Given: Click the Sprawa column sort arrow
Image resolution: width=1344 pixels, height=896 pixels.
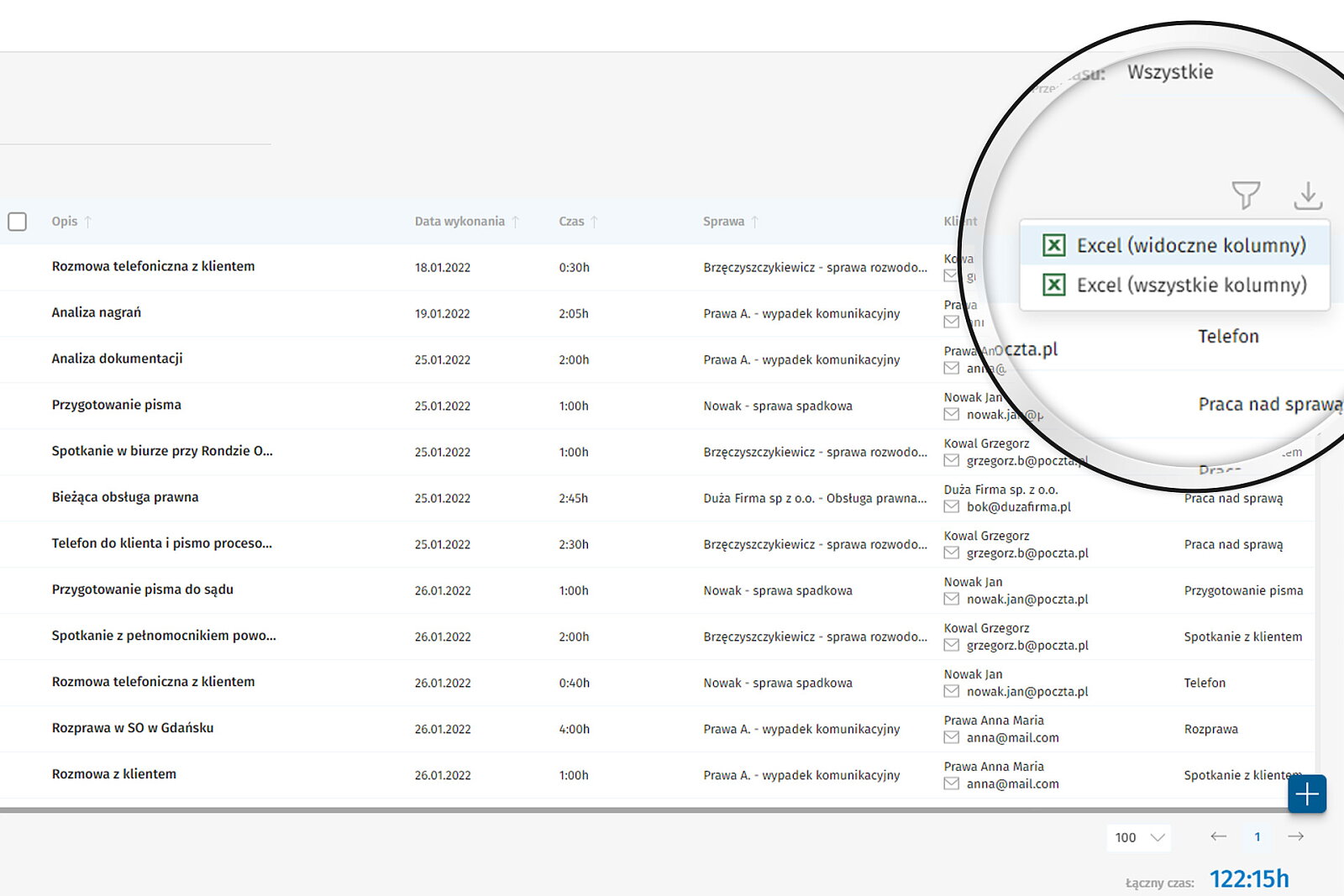Looking at the screenshot, I should [754, 222].
